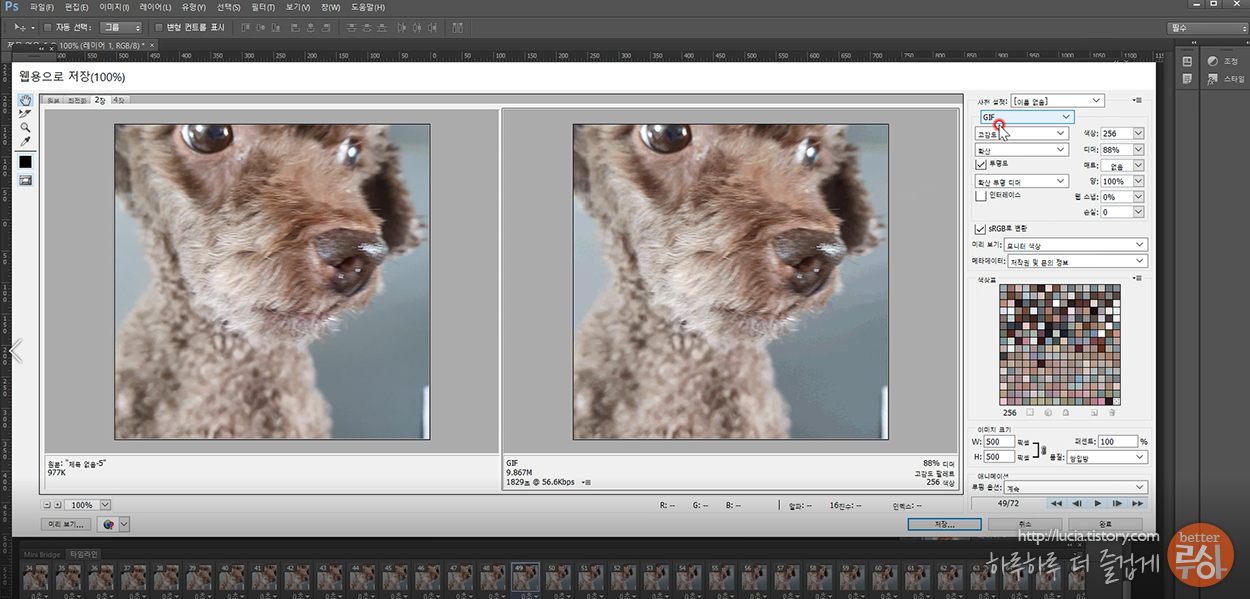Toggle slices visibility icon
The image size is (1250, 599).
26,180
